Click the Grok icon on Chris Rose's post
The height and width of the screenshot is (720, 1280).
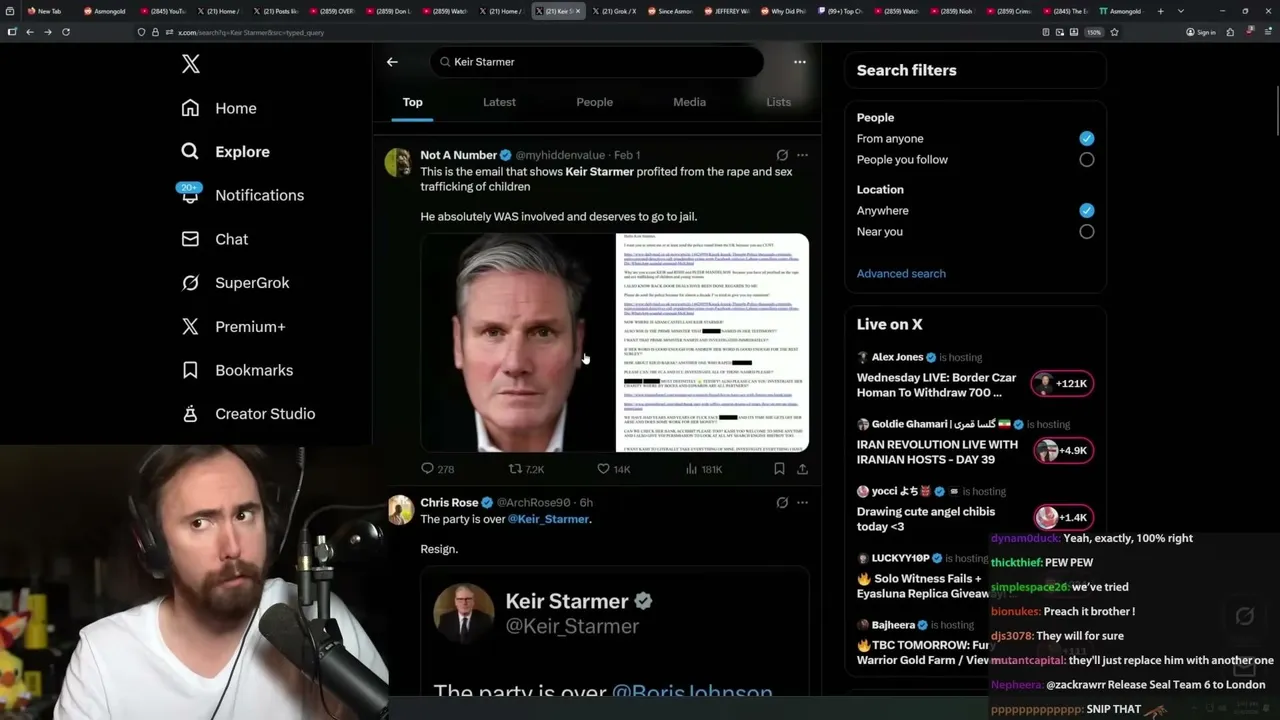[782, 502]
